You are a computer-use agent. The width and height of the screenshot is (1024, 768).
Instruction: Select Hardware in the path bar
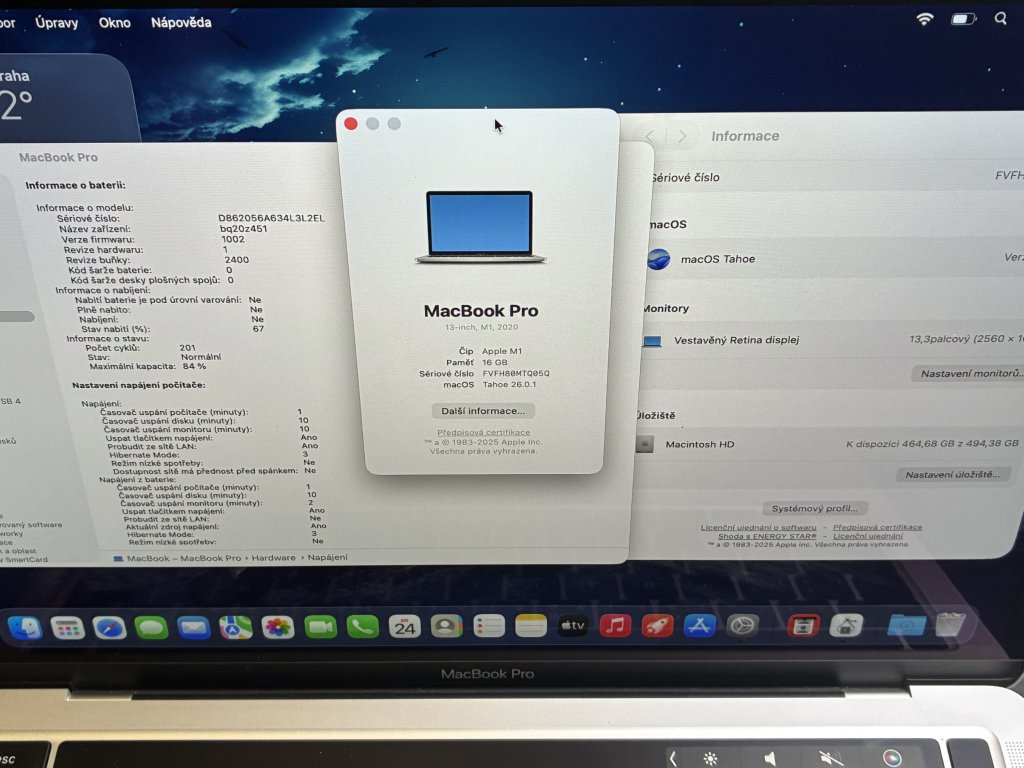(x=273, y=558)
